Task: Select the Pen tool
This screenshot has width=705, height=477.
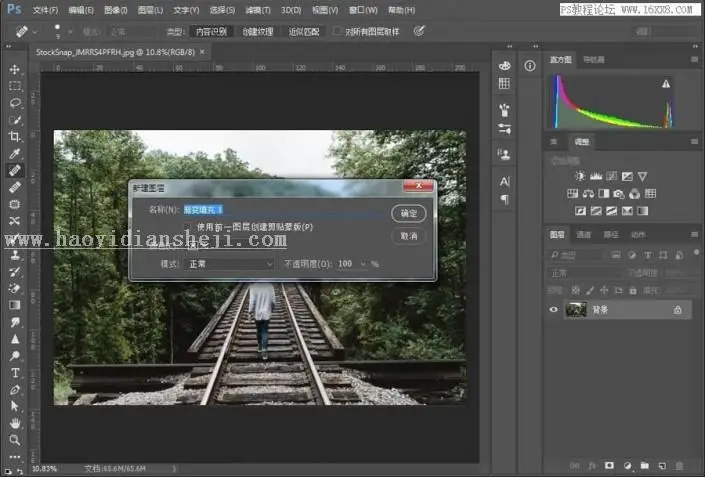Action: [x=15, y=389]
